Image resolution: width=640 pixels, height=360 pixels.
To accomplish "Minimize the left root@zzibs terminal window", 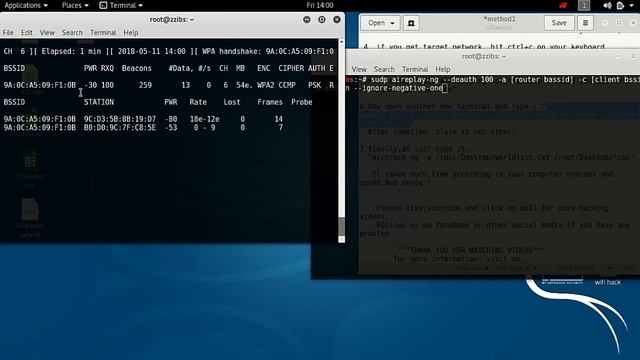I will tap(307, 20).
